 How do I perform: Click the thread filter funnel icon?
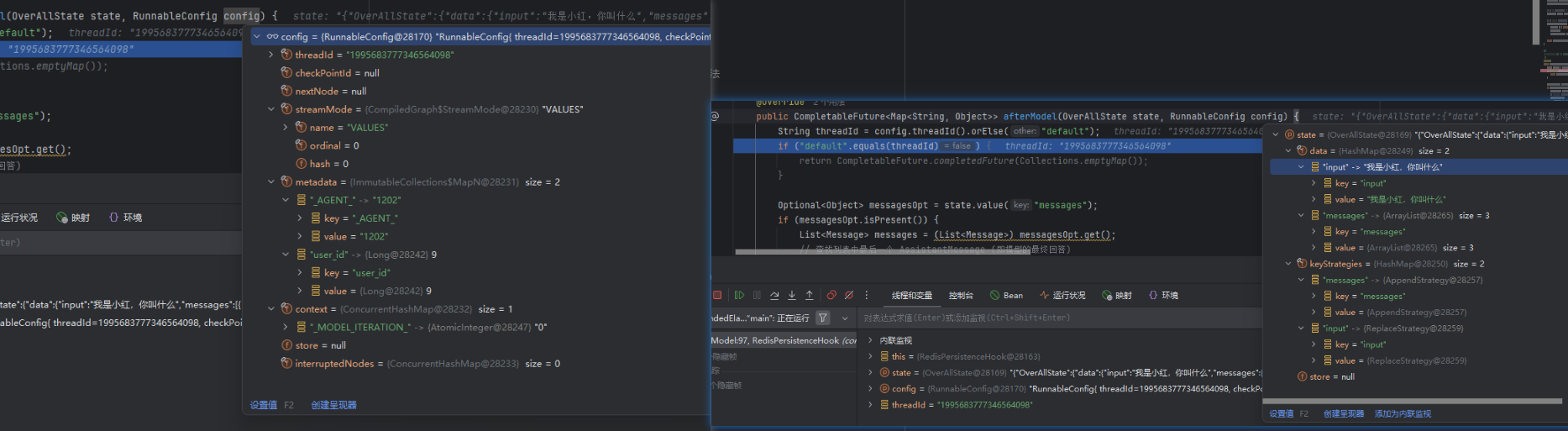coord(823,318)
